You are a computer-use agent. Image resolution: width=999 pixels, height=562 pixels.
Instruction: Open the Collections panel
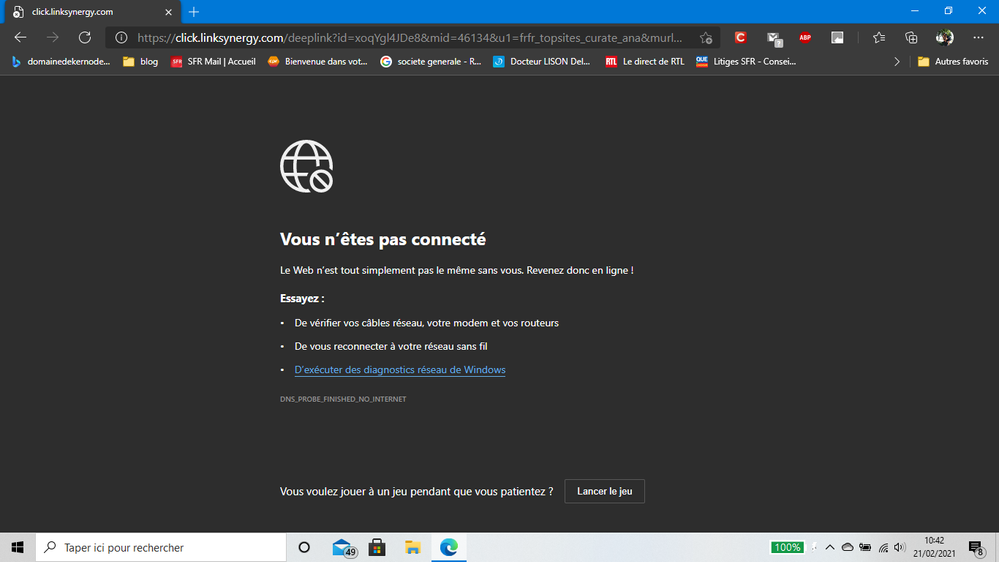tap(911, 38)
